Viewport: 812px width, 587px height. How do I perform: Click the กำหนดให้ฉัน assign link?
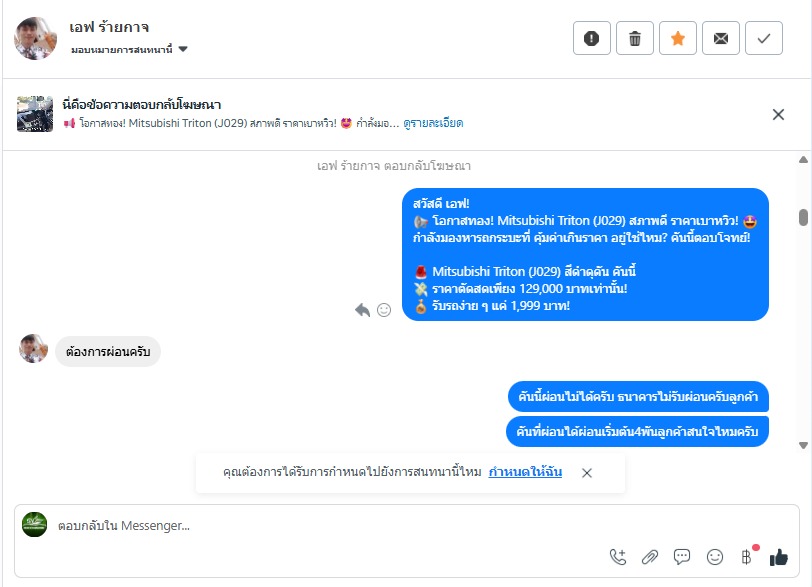525,472
